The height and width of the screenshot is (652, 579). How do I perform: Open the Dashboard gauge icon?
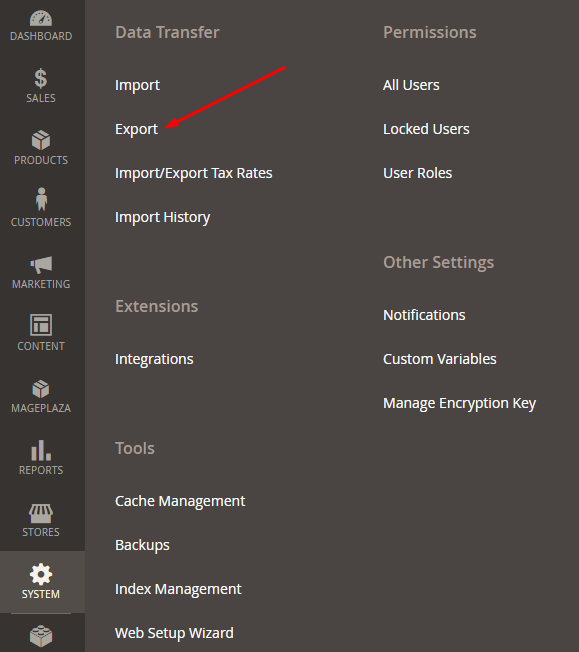coord(41,18)
